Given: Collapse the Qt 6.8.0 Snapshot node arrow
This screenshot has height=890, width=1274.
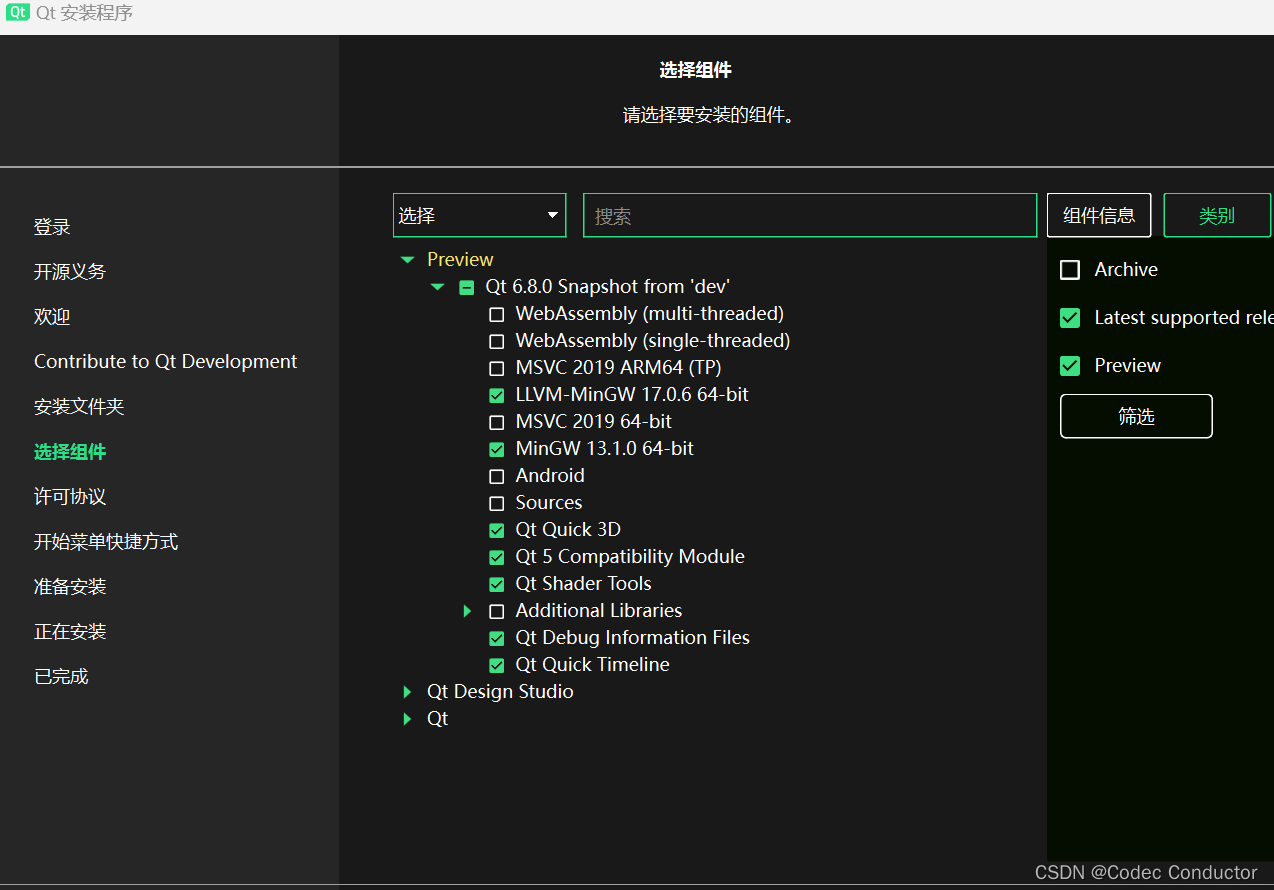Looking at the screenshot, I should tap(437, 287).
